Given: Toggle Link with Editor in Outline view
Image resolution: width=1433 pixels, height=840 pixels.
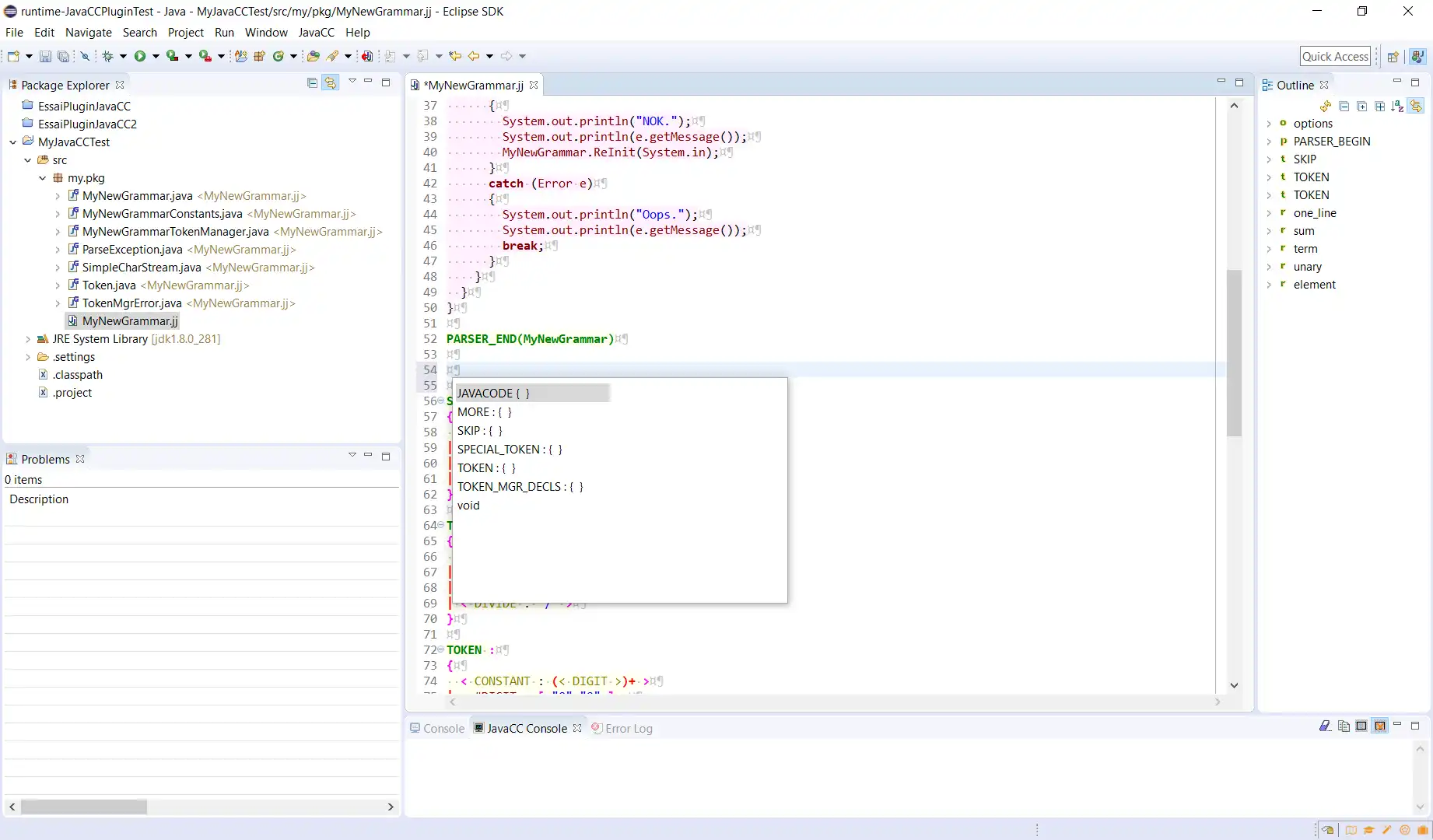Looking at the screenshot, I should [x=1416, y=107].
